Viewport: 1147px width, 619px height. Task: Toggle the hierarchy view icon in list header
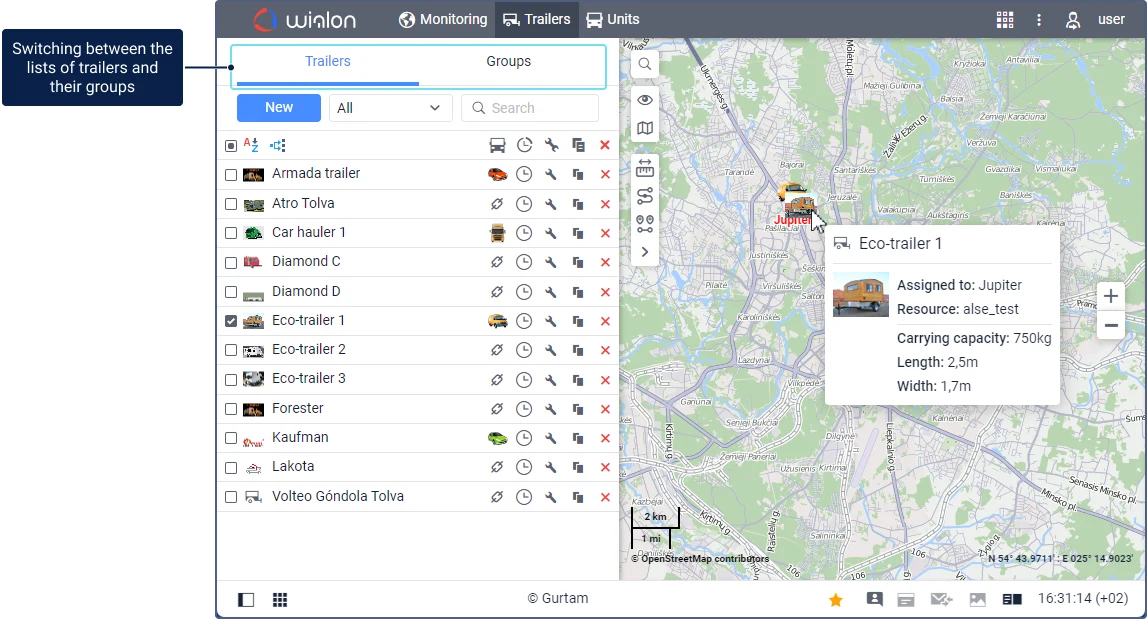click(x=278, y=146)
